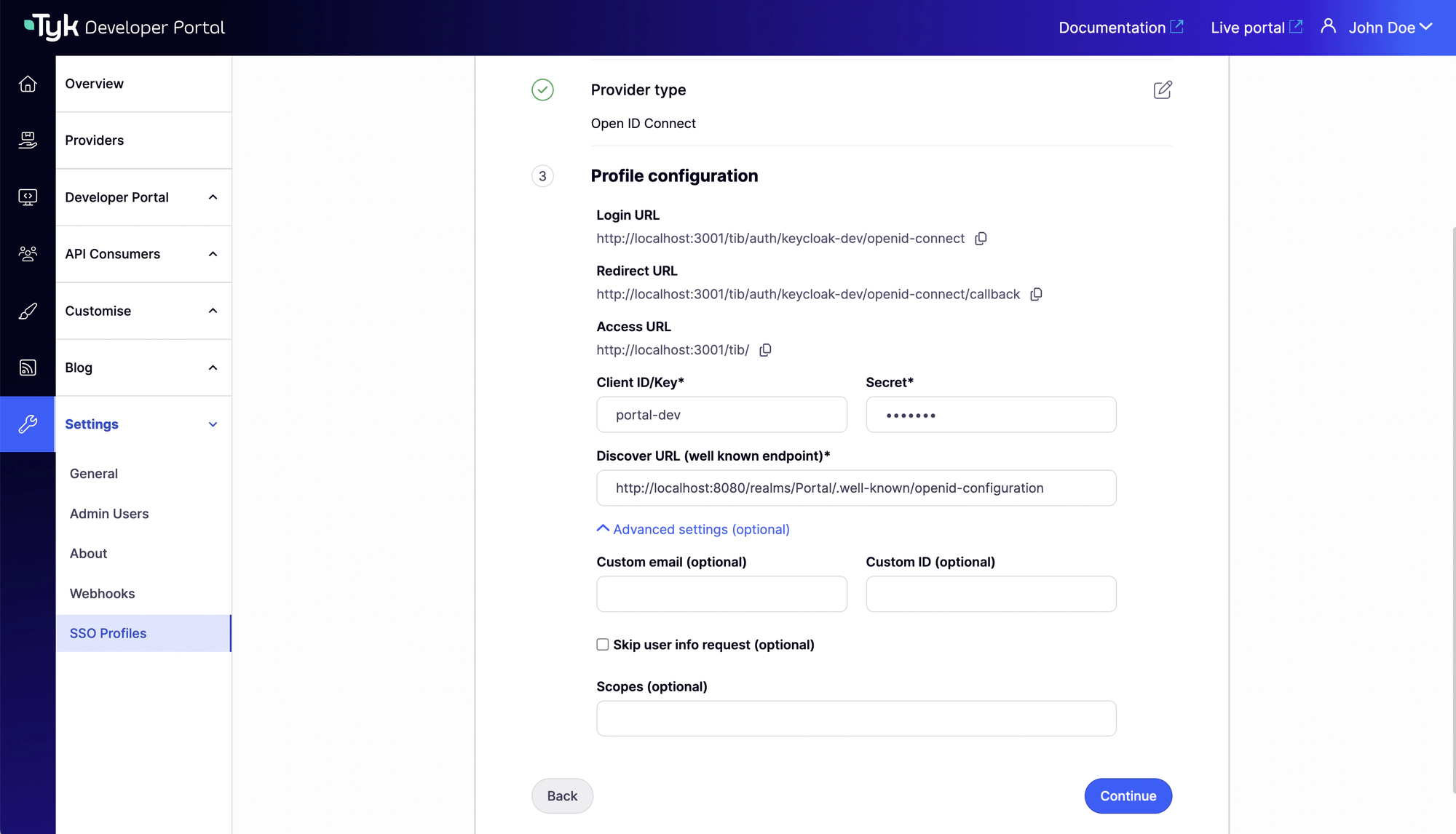Enable Skip user info request
This screenshot has height=834, width=1456.
pos(602,644)
